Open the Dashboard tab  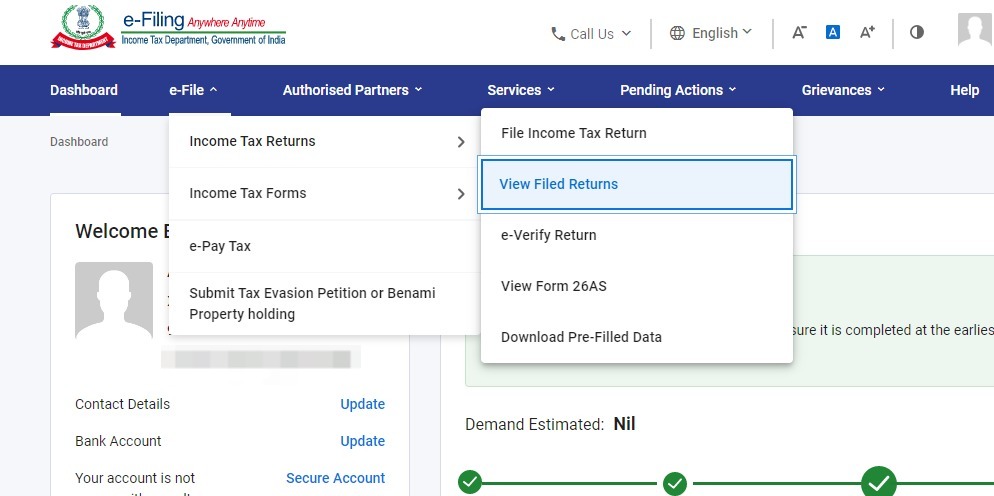pyautogui.click(x=84, y=90)
